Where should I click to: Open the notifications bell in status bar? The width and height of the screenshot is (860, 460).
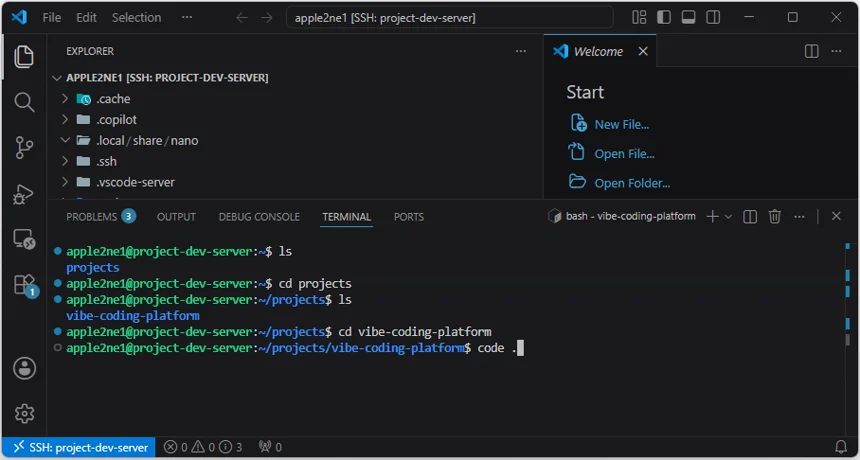pyautogui.click(x=840, y=447)
